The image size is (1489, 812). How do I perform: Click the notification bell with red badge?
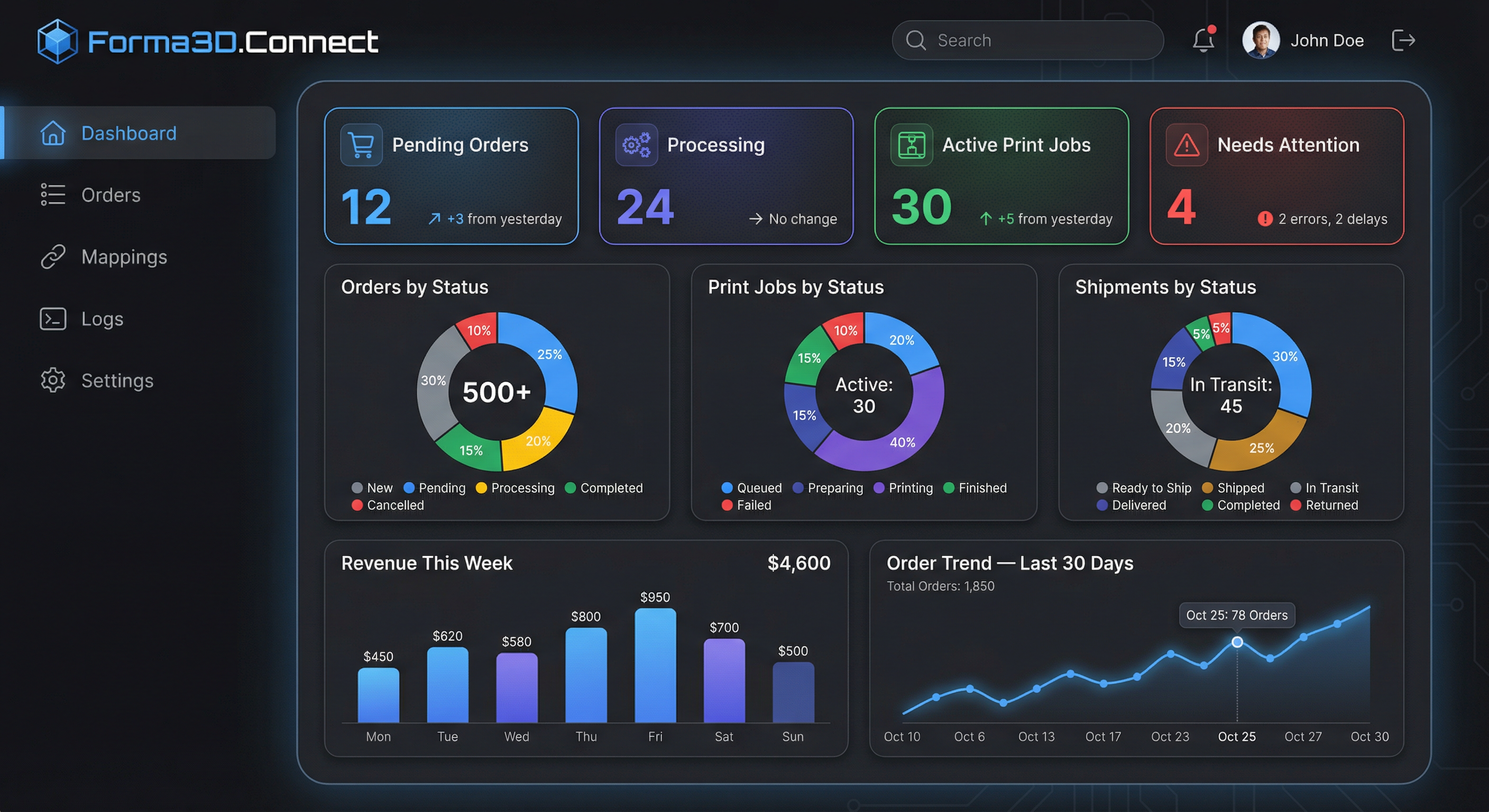point(1203,40)
